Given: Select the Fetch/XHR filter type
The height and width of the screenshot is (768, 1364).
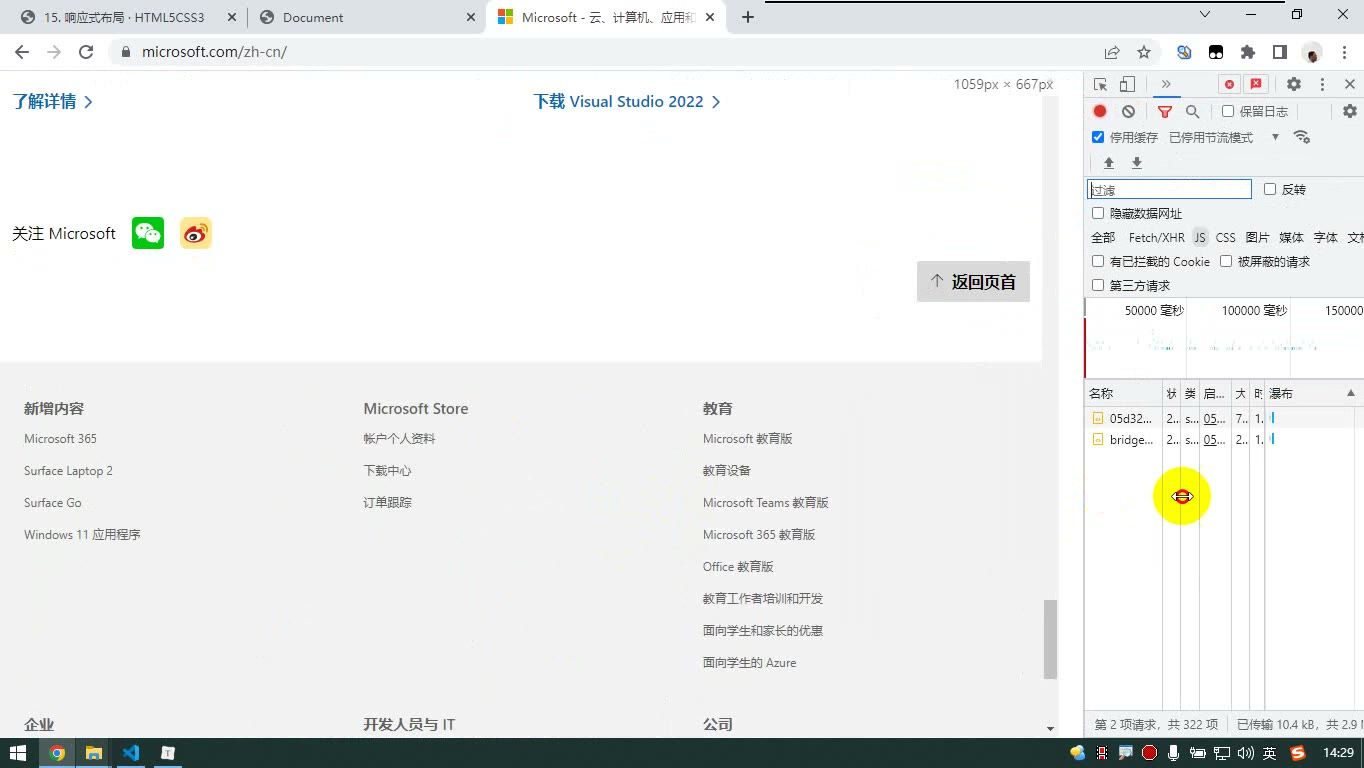Looking at the screenshot, I should pyautogui.click(x=1156, y=237).
